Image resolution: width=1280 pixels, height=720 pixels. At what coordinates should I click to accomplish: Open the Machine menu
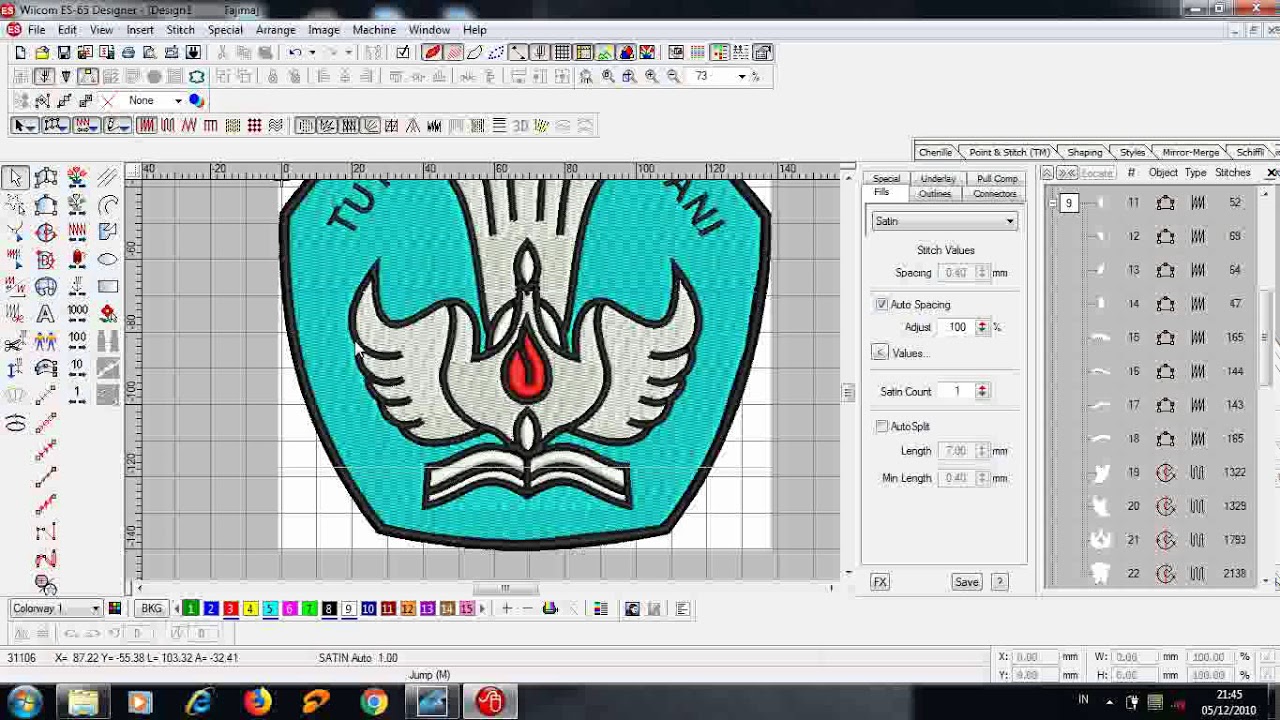tap(374, 30)
